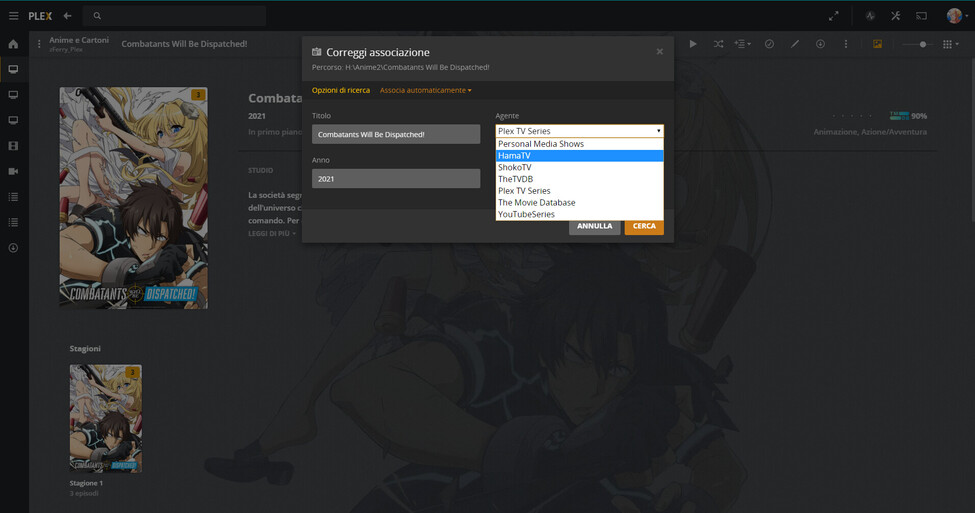Close the Correggi associazione dialog
This screenshot has width=975, height=513.
pos(660,52)
